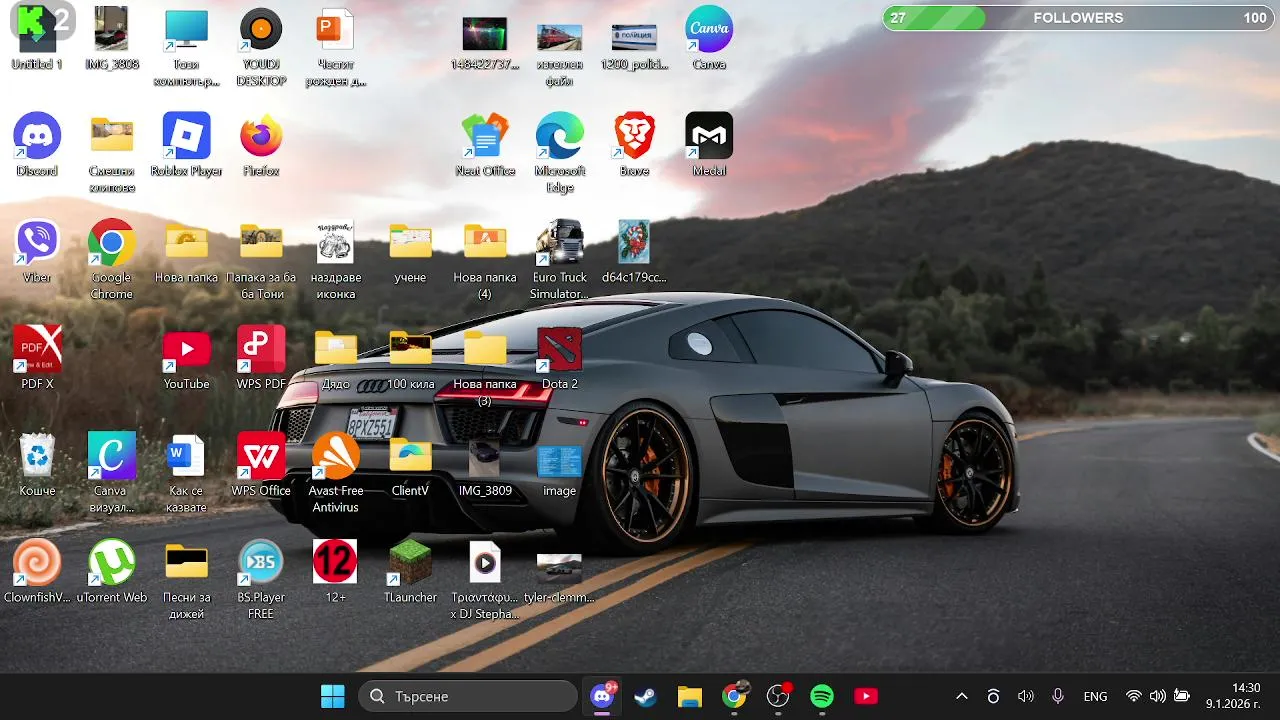Screen dimensions: 1280x720
Task: Open Spotify from the taskbar
Action: pos(822,696)
